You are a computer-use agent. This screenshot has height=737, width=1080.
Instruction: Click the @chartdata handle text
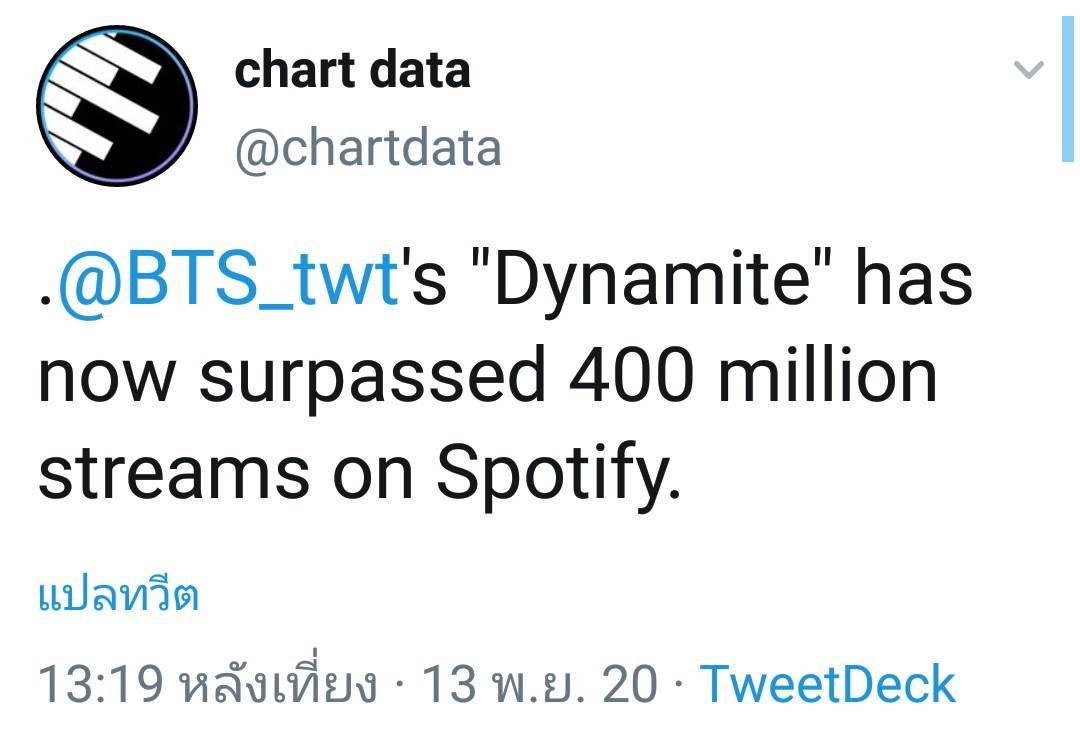pyautogui.click(x=368, y=148)
